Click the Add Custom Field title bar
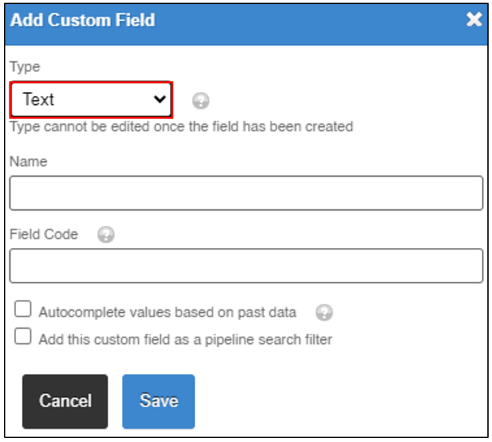The image size is (492, 442). [x=246, y=24]
